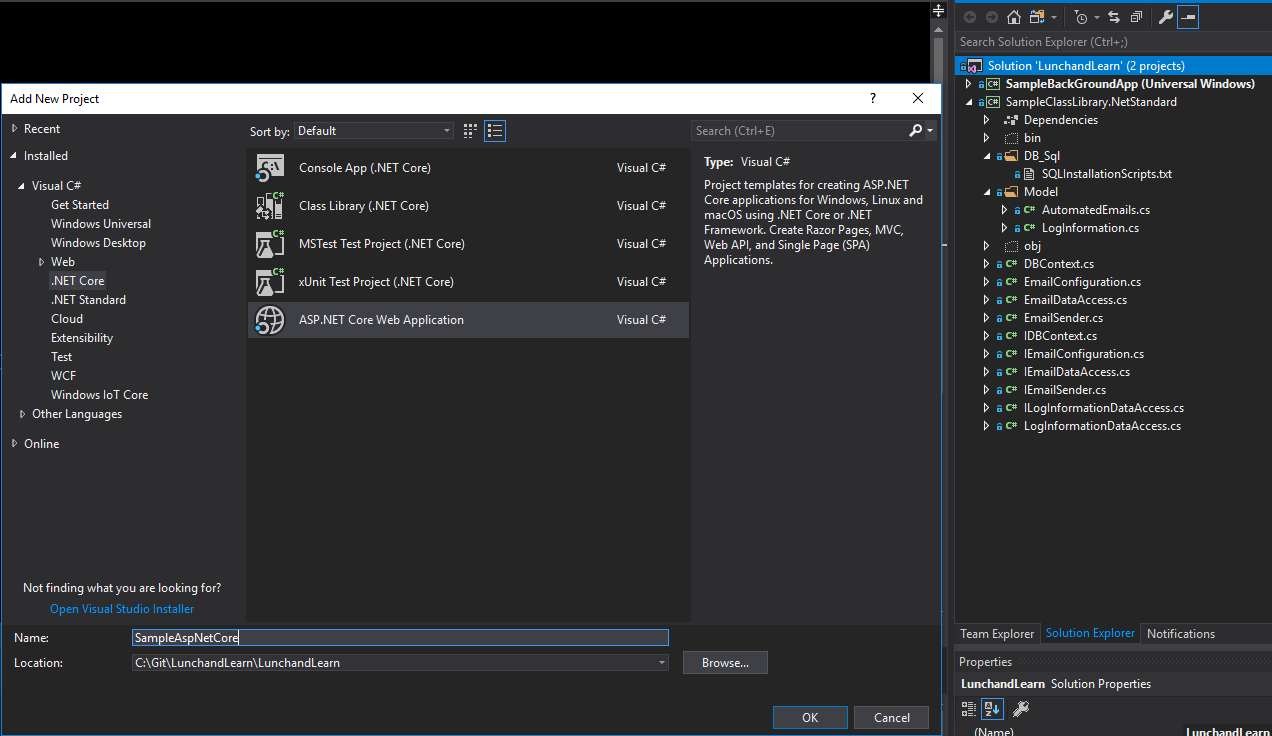
Task: Expand the Online node
Action: point(14,444)
